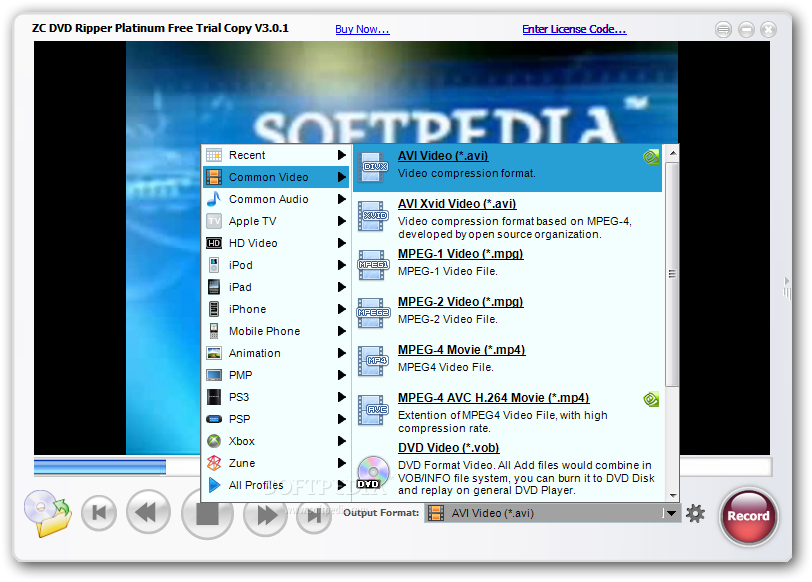Open the Common Audio category

point(276,199)
